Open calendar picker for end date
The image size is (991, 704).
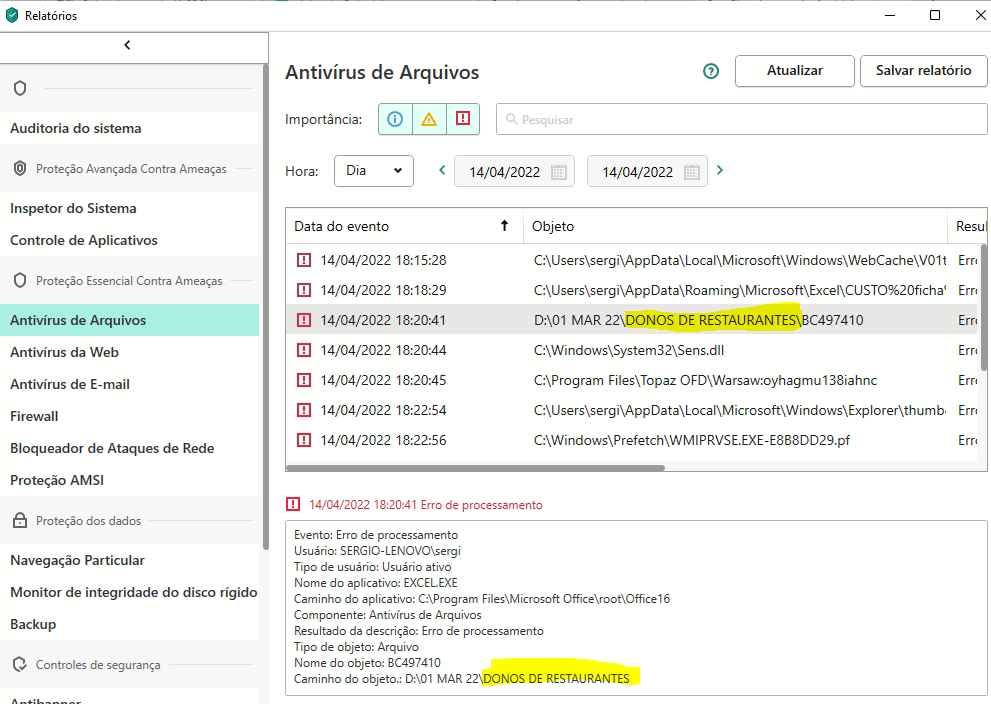pos(691,172)
